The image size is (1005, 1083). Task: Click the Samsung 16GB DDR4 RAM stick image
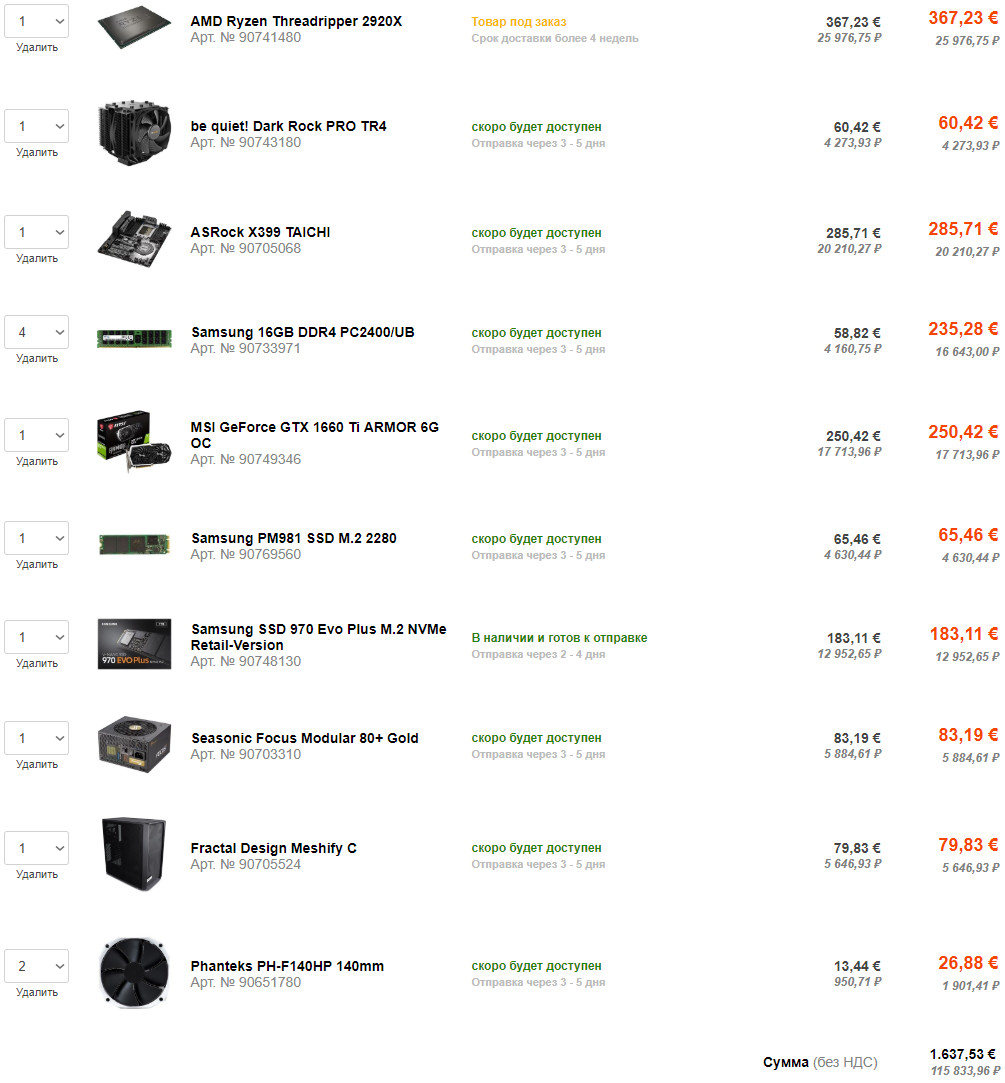[134, 338]
